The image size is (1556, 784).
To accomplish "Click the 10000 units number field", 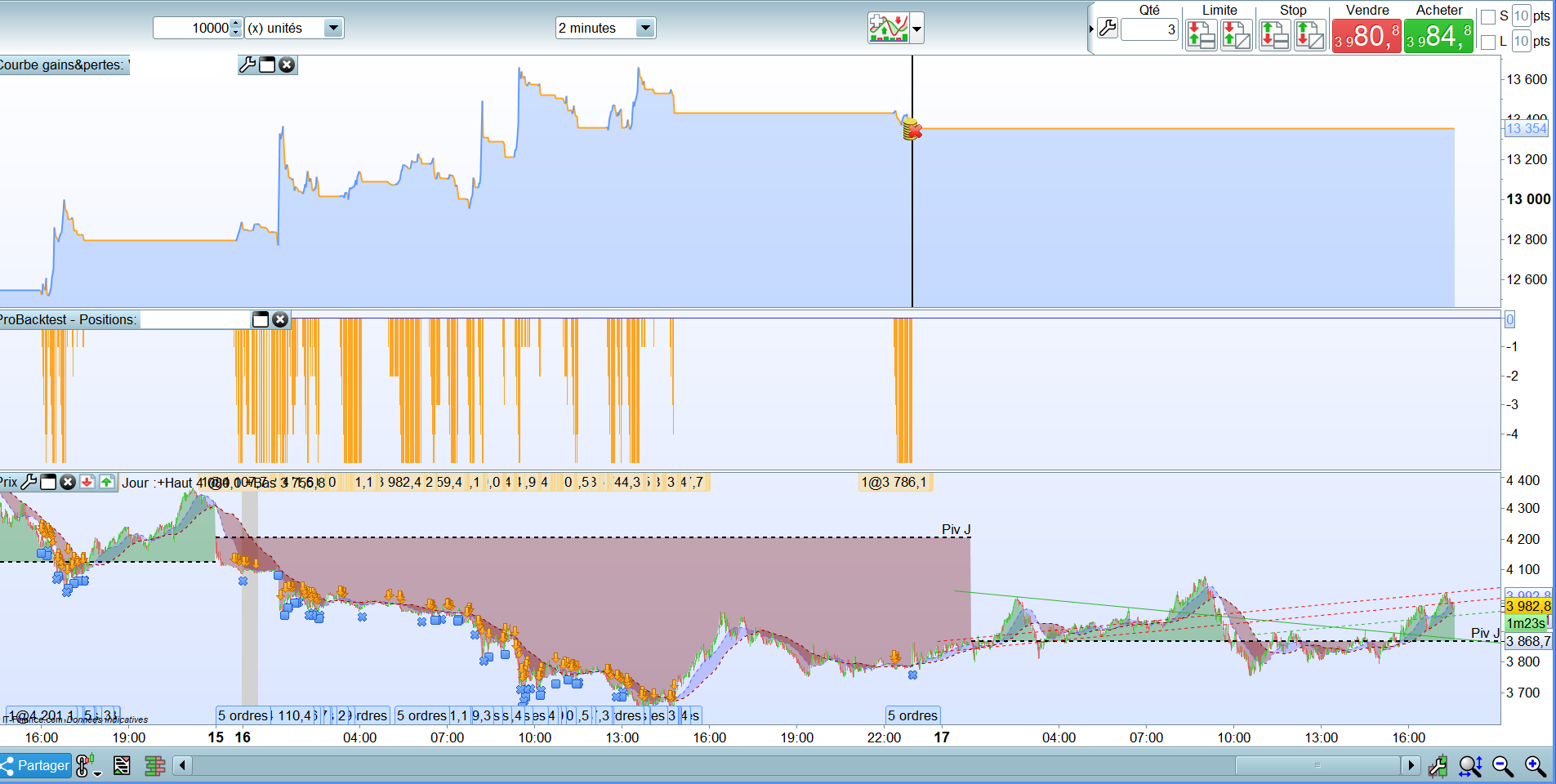I will (x=192, y=28).
